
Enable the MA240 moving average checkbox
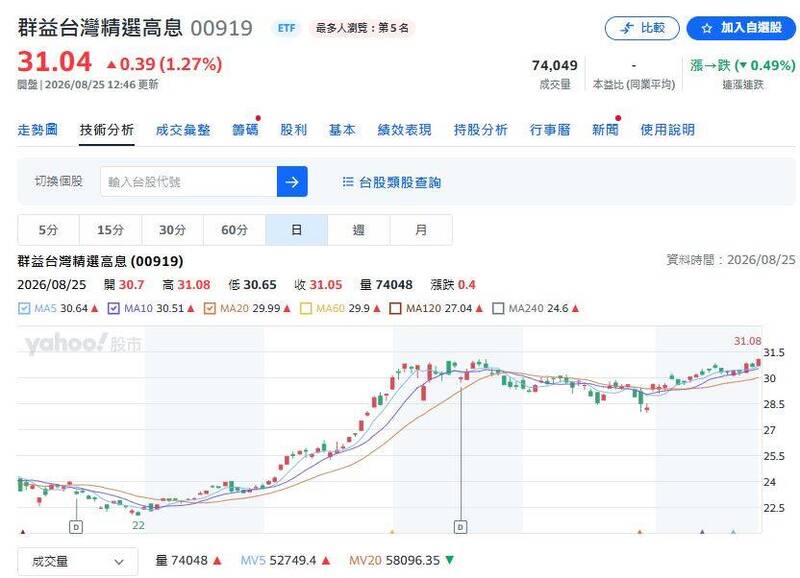tap(498, 309)
